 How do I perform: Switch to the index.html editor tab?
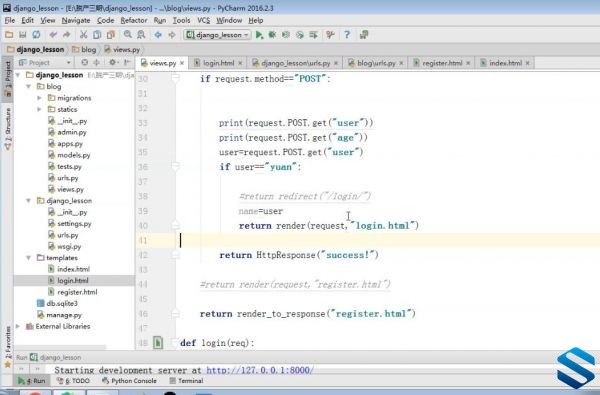coord(505,63)
